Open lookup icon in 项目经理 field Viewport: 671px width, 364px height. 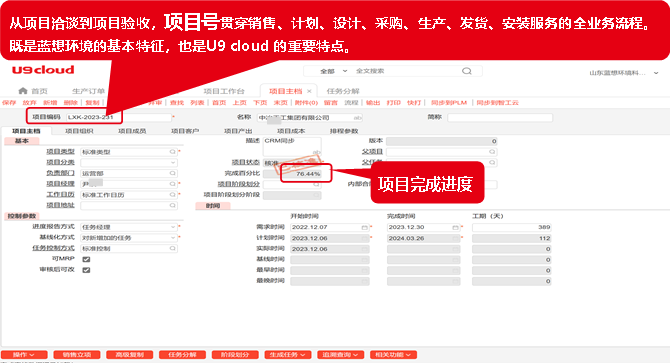(x=172, y=184)
